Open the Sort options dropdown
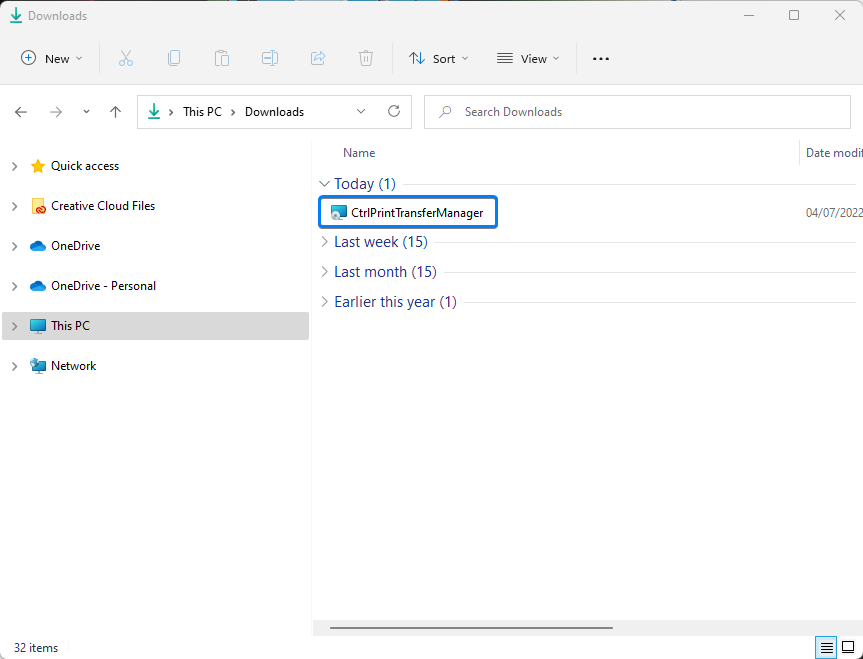This screenshot has width=863, height=659. point(439,58)
